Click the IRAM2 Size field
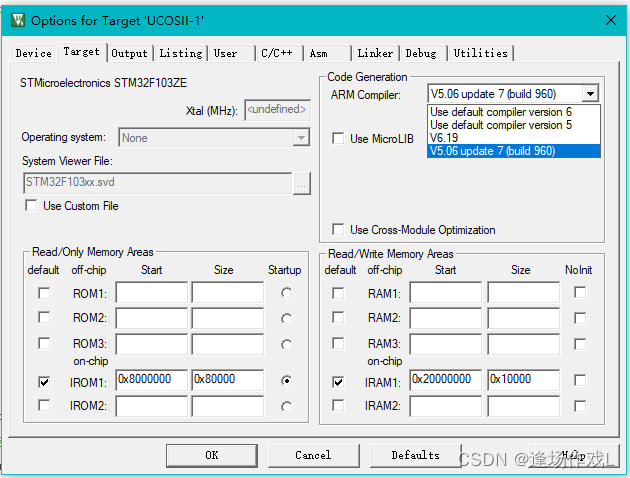 point(524,406)
